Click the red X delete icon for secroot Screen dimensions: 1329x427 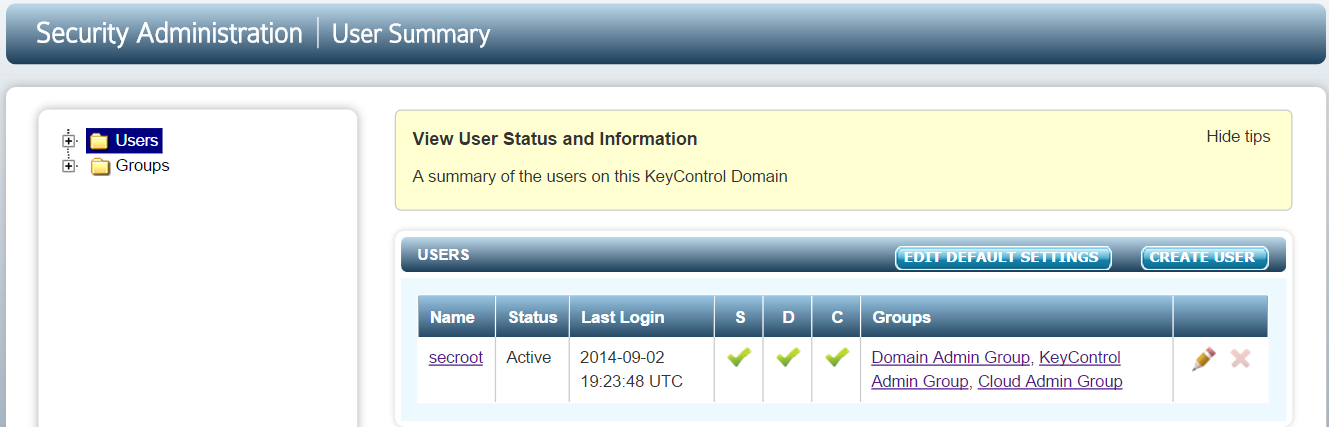click(1241, 359)
